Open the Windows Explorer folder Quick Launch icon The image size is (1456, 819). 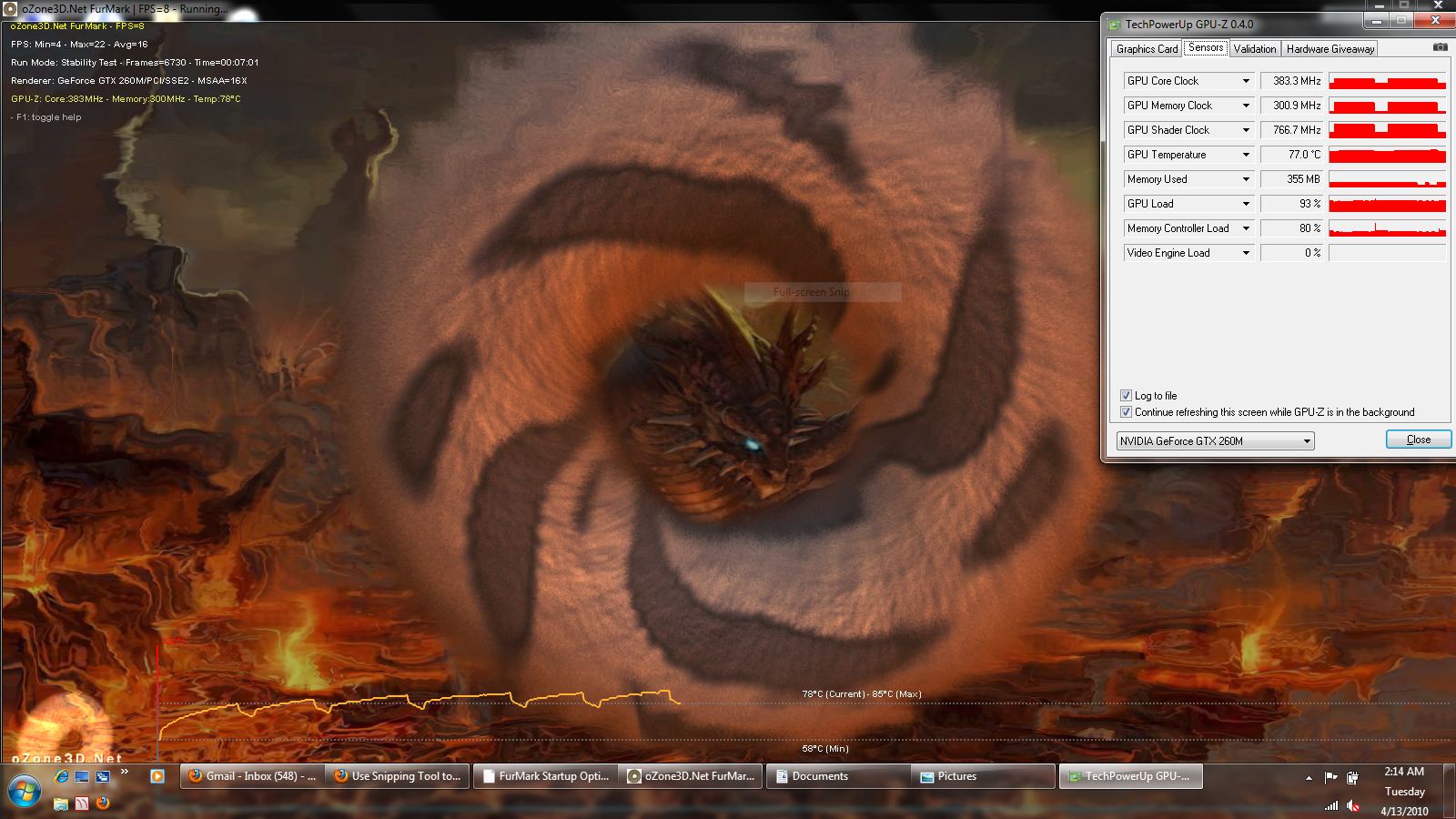[x=61, y=803]
